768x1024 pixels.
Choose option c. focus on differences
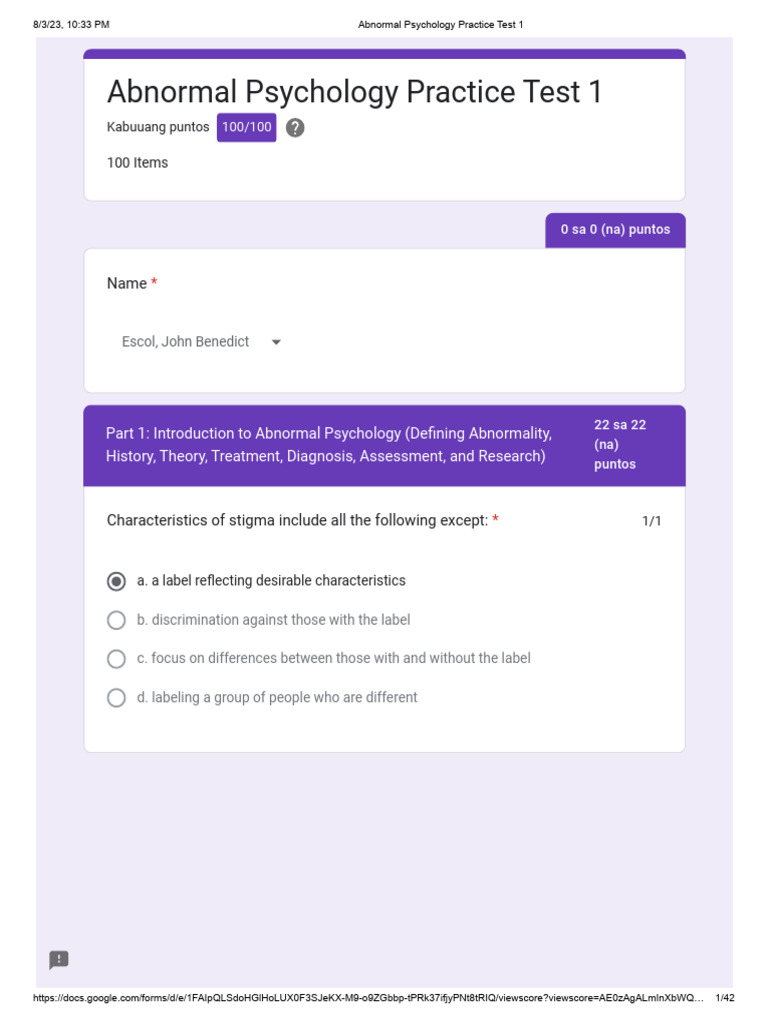click(x=117, y=658)
